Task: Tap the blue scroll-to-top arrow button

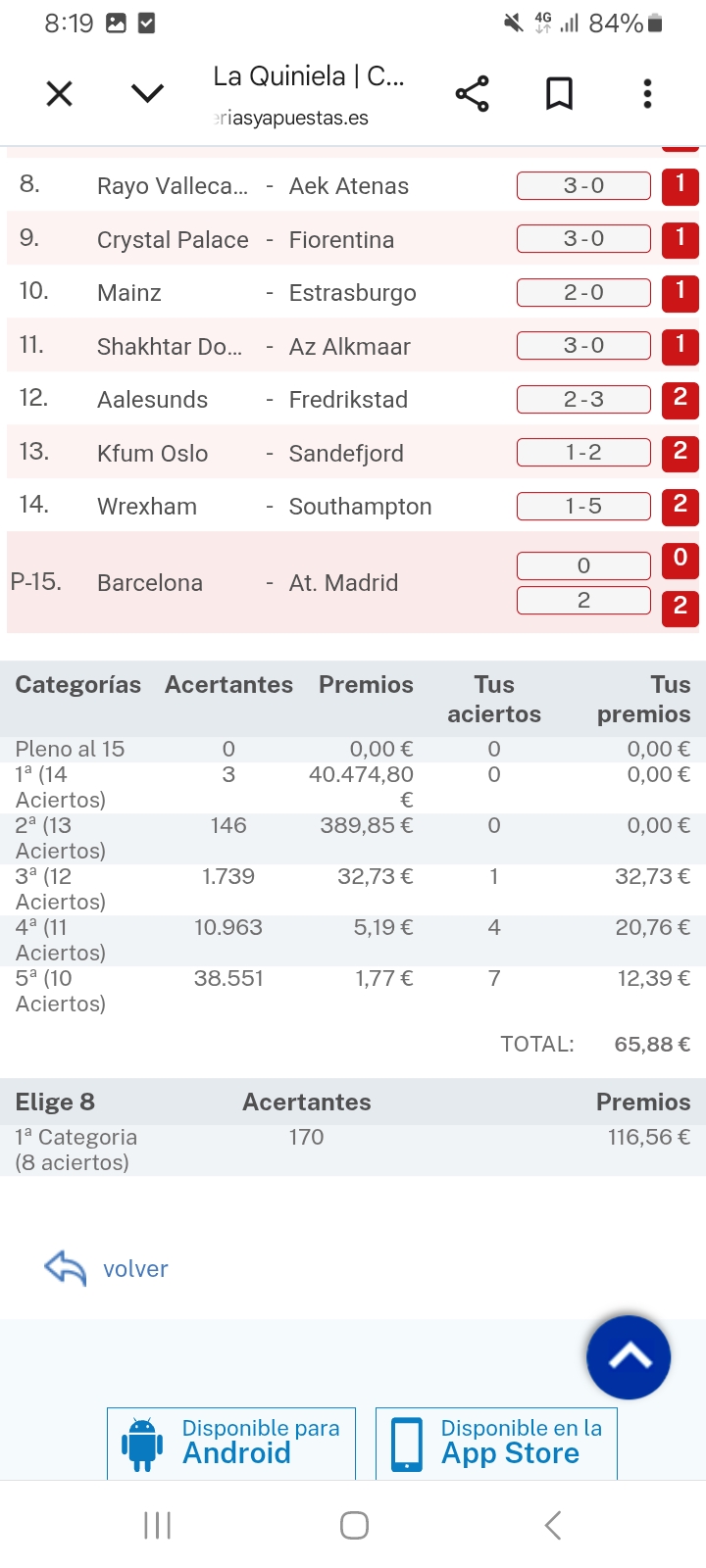Action: click(629, 1357)
